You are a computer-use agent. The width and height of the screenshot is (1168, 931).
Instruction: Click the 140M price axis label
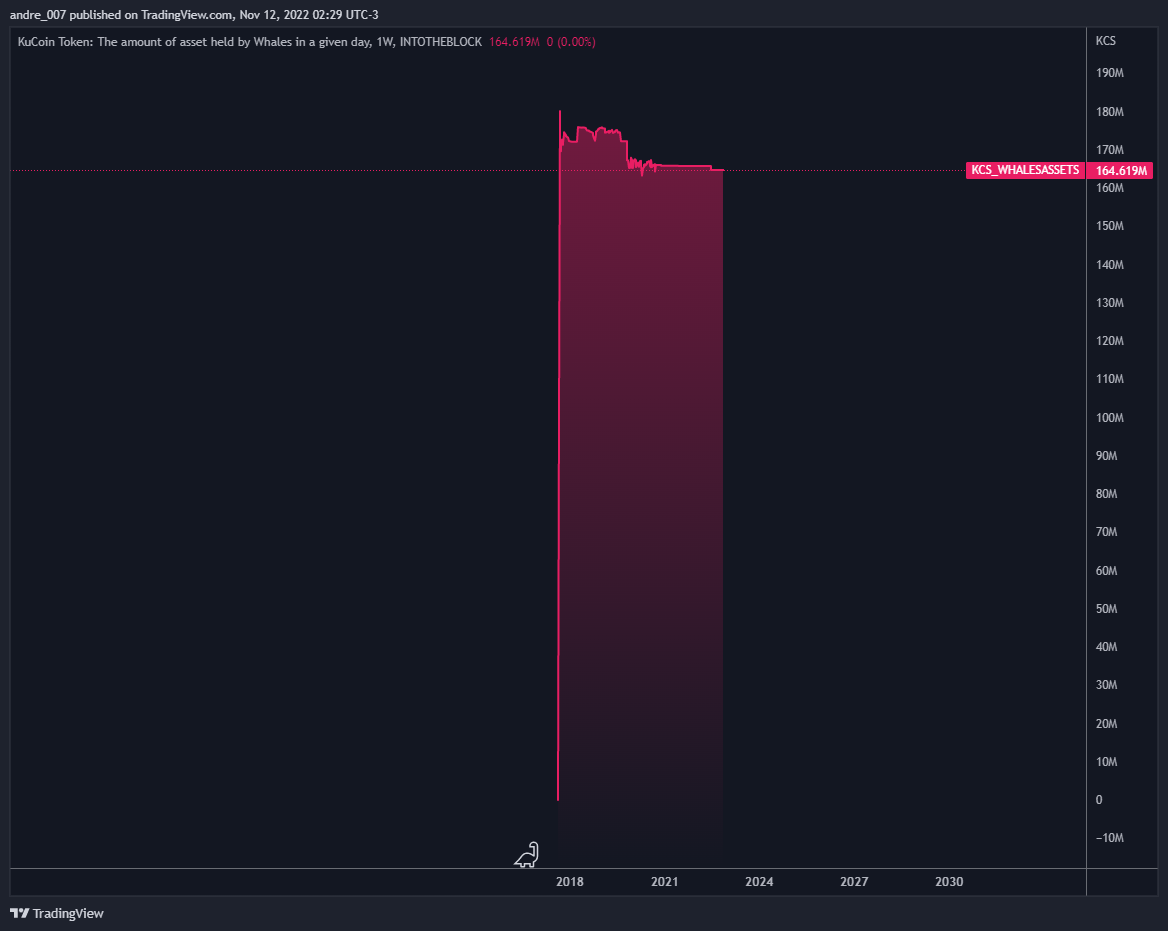1110,264
